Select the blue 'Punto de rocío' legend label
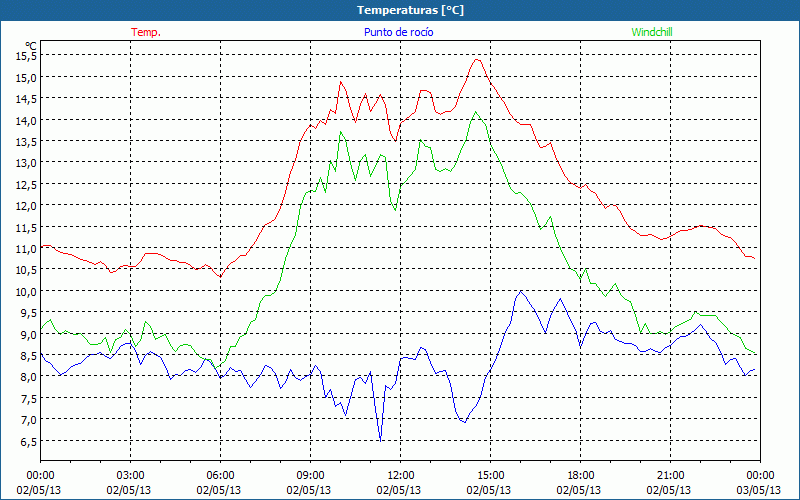The image size is (800, 500). [x=398, y=32]
